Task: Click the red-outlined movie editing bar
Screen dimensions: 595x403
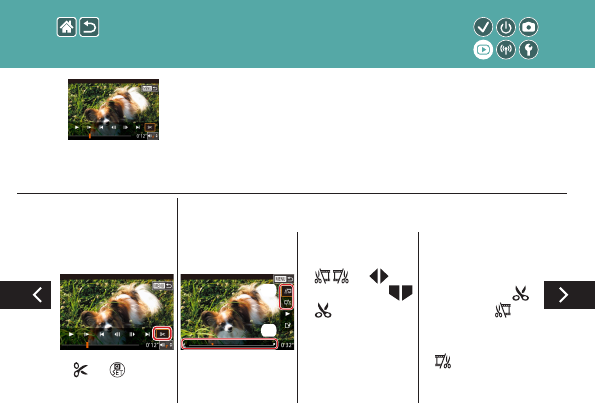Action: [x=230, y=344]
